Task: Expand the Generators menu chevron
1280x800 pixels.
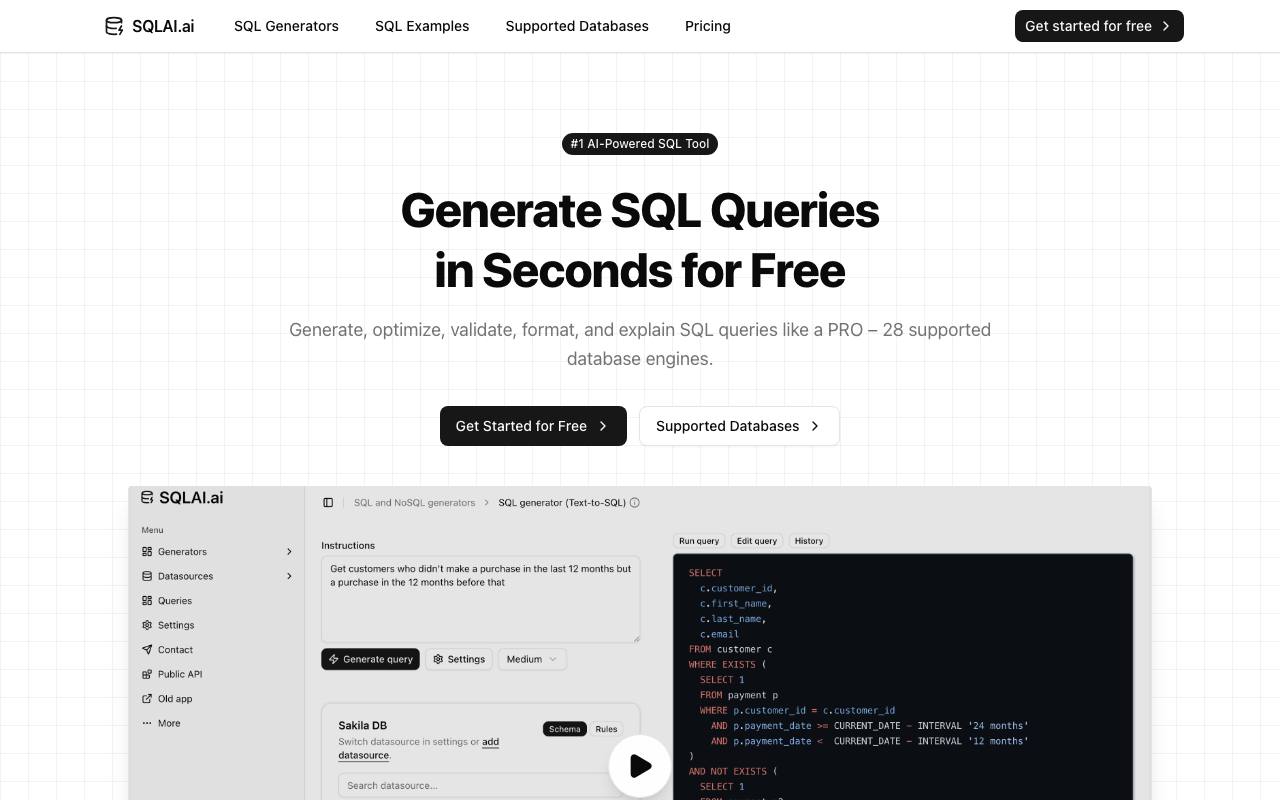Action: pos(289,552)
